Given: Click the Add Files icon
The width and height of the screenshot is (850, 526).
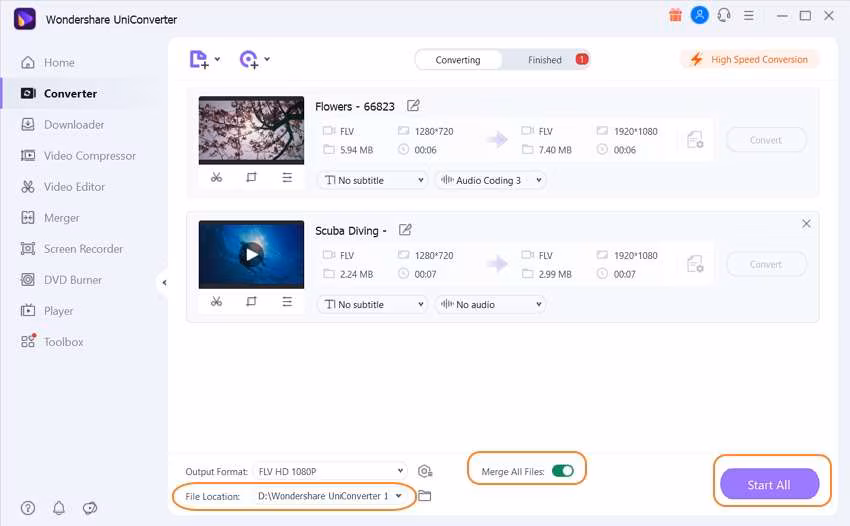Looking at the screenshot, I should [198, 59].
